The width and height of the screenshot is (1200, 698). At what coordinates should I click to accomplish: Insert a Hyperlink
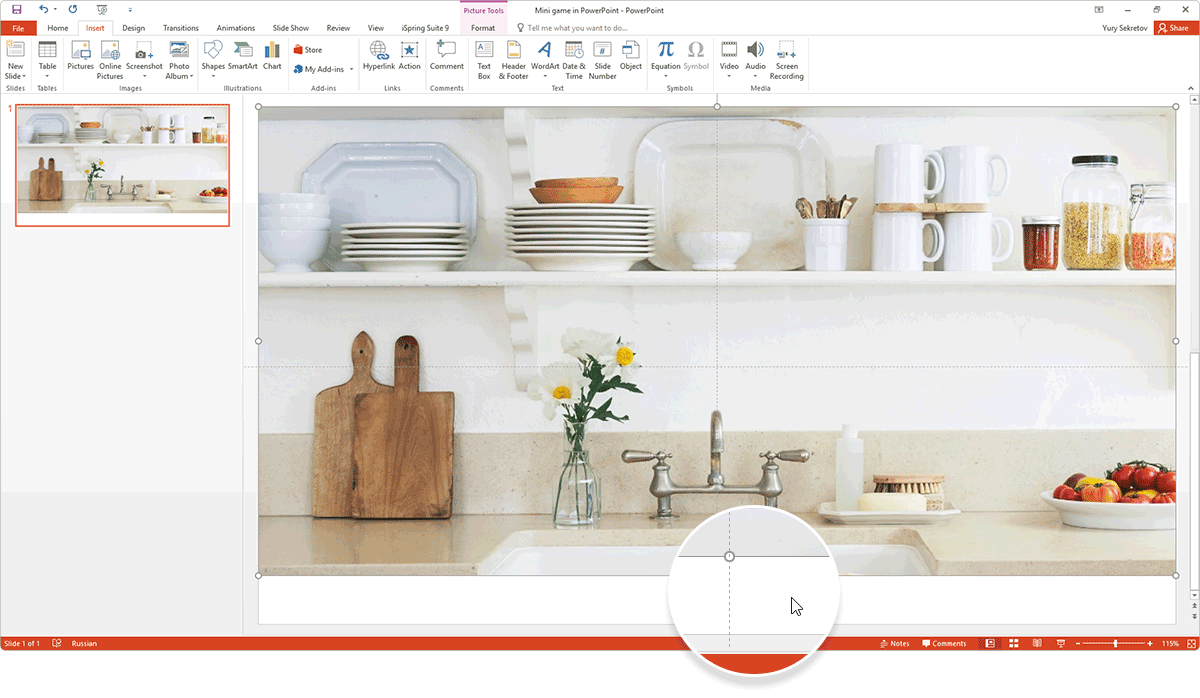(379, 55)
